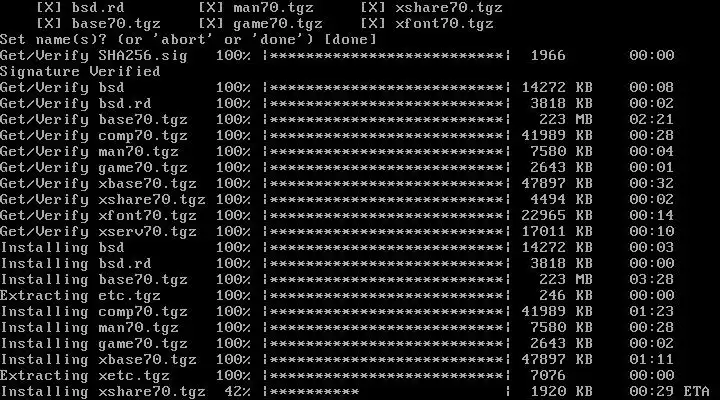Screen dimensions: 720x400
Task: Click the 'Get/Verify base70.tgz' line label
Action: (x=94, y=120)
